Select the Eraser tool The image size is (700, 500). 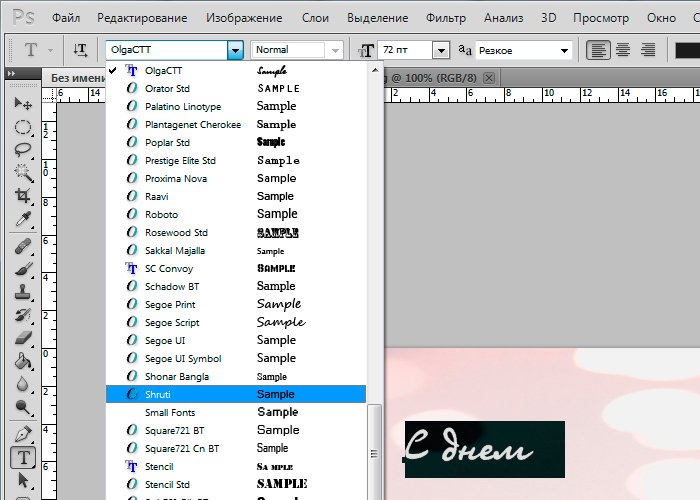(22, 338)
